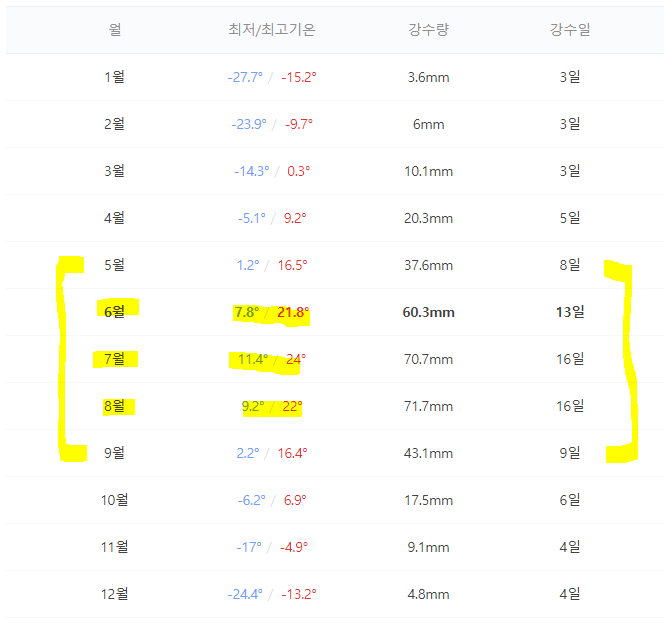Image resolution: width=672 pixels, height=625 pixels.
Task: Click the high temperature 21.8°
Action: tap(293, 312)
